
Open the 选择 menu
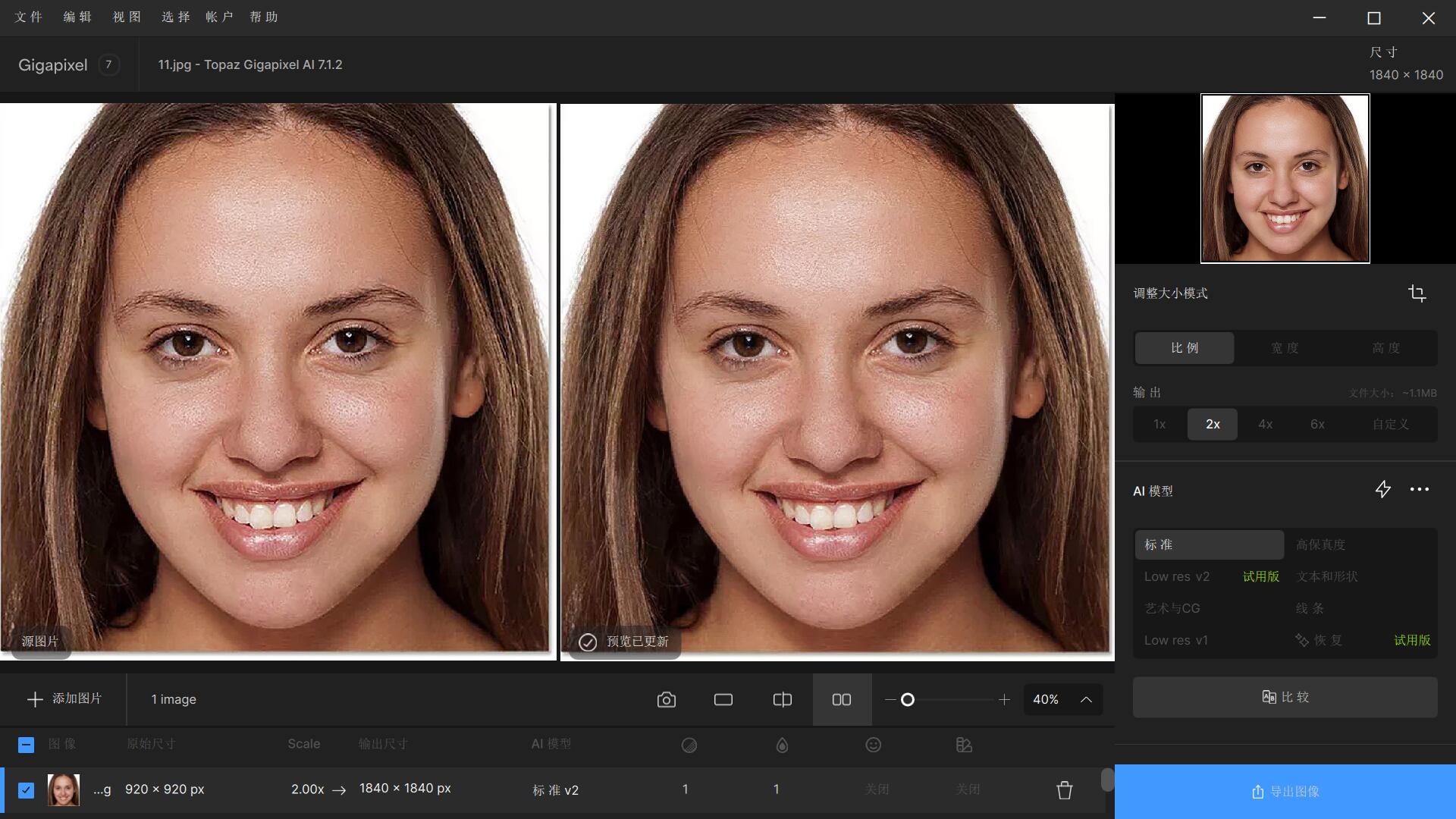tap(175, 17)
